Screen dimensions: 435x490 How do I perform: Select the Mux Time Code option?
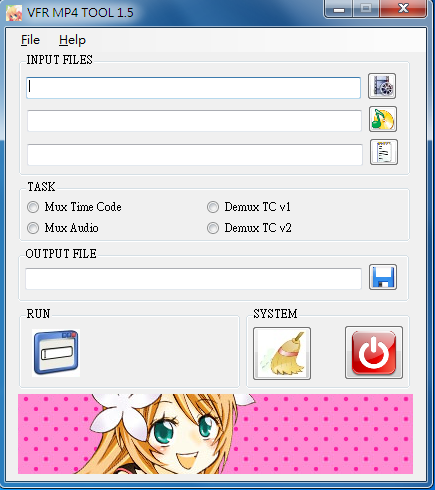click(74, 207)
